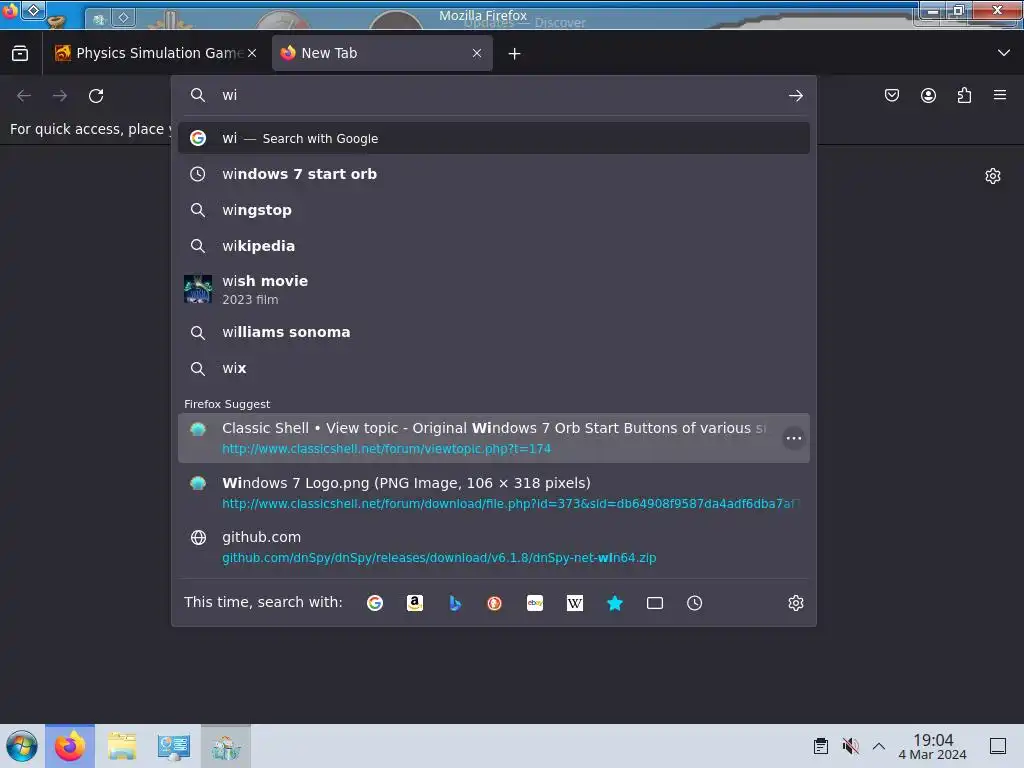Close the New Tab tab
This screenshot has height=768, width=1024.
pos(477,53)
